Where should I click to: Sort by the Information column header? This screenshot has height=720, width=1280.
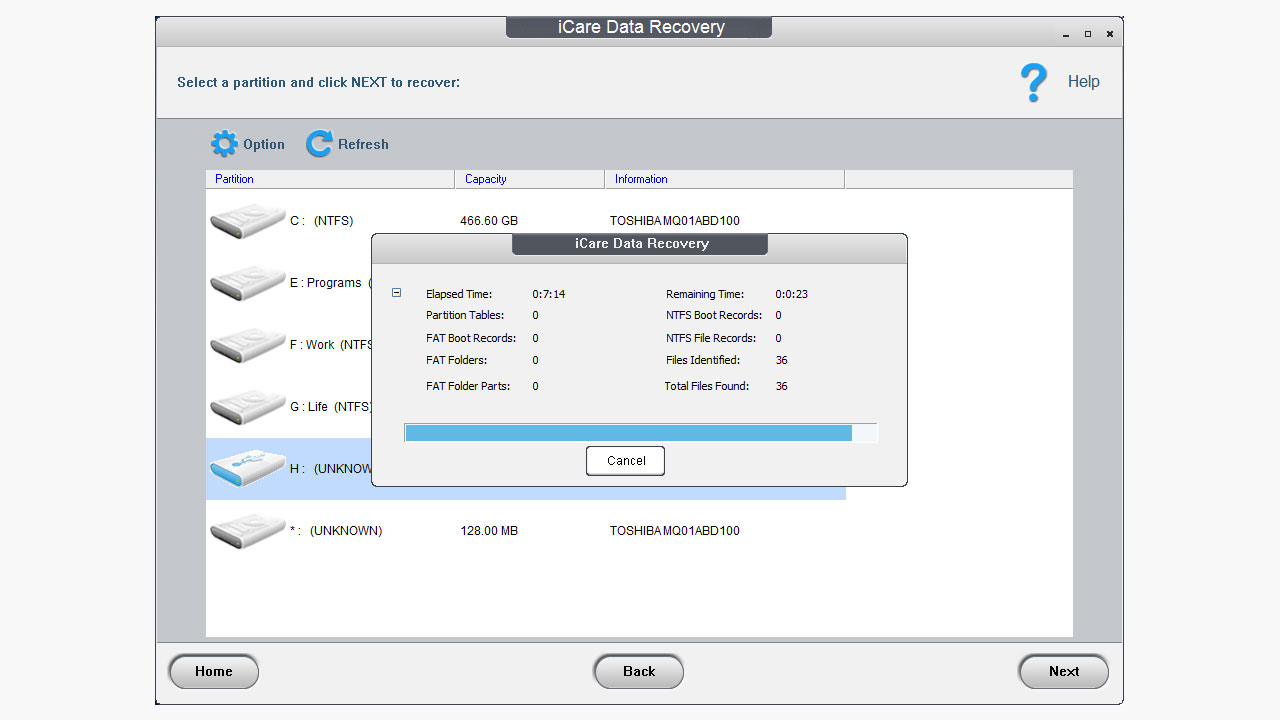725,179
